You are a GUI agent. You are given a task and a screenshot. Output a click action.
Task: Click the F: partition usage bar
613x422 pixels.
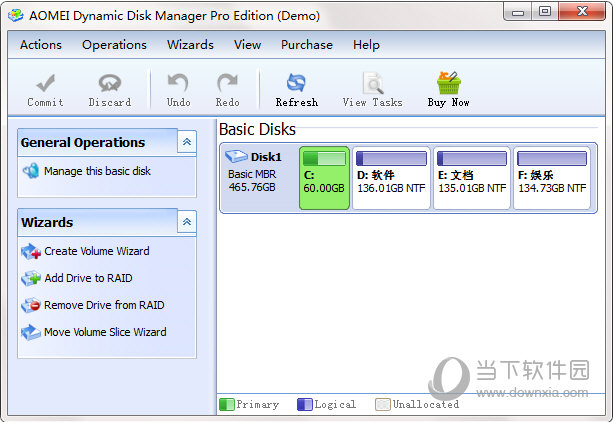tap(552, 158)
